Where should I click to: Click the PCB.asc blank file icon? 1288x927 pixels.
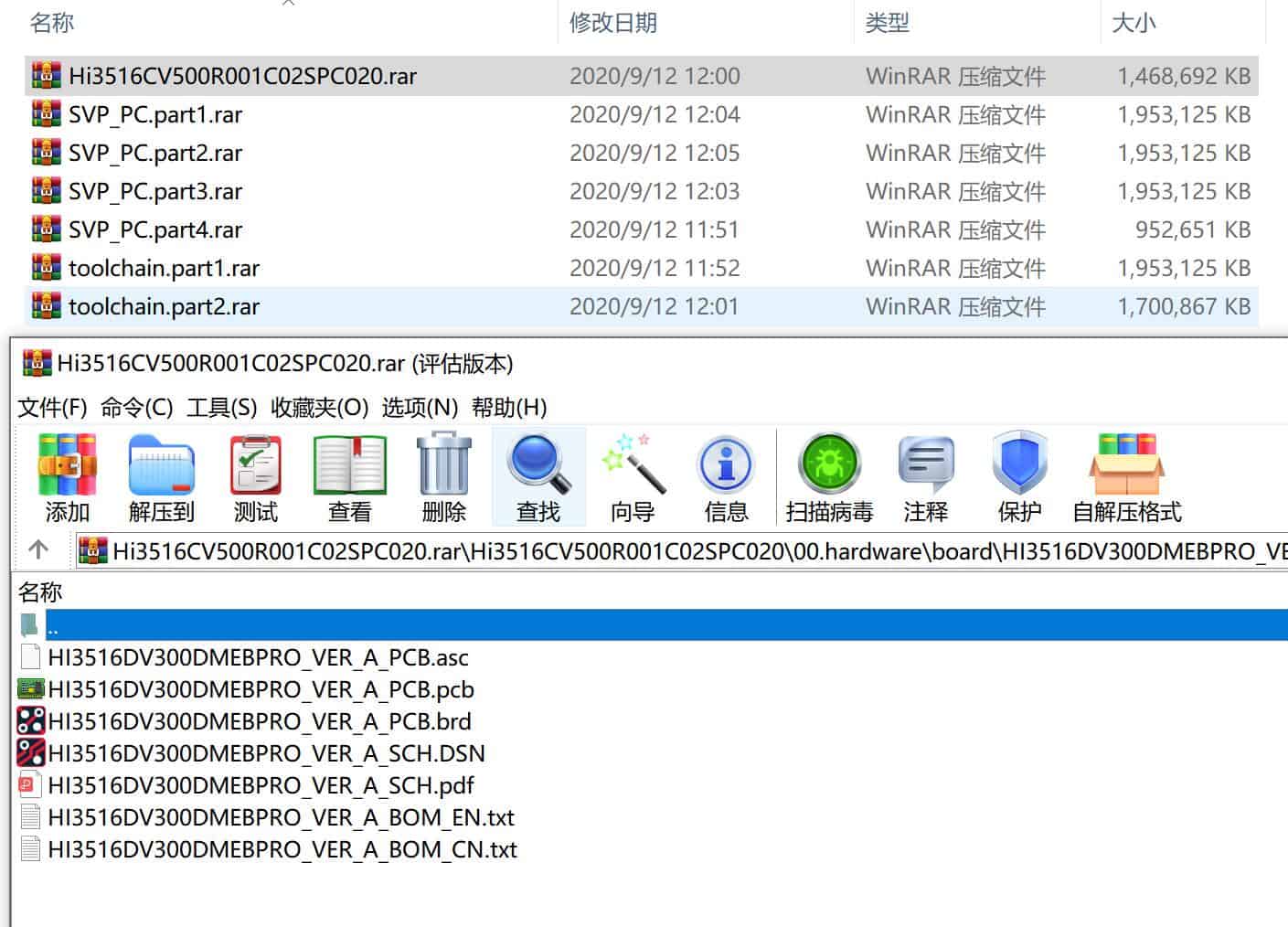tap(30, 657)
